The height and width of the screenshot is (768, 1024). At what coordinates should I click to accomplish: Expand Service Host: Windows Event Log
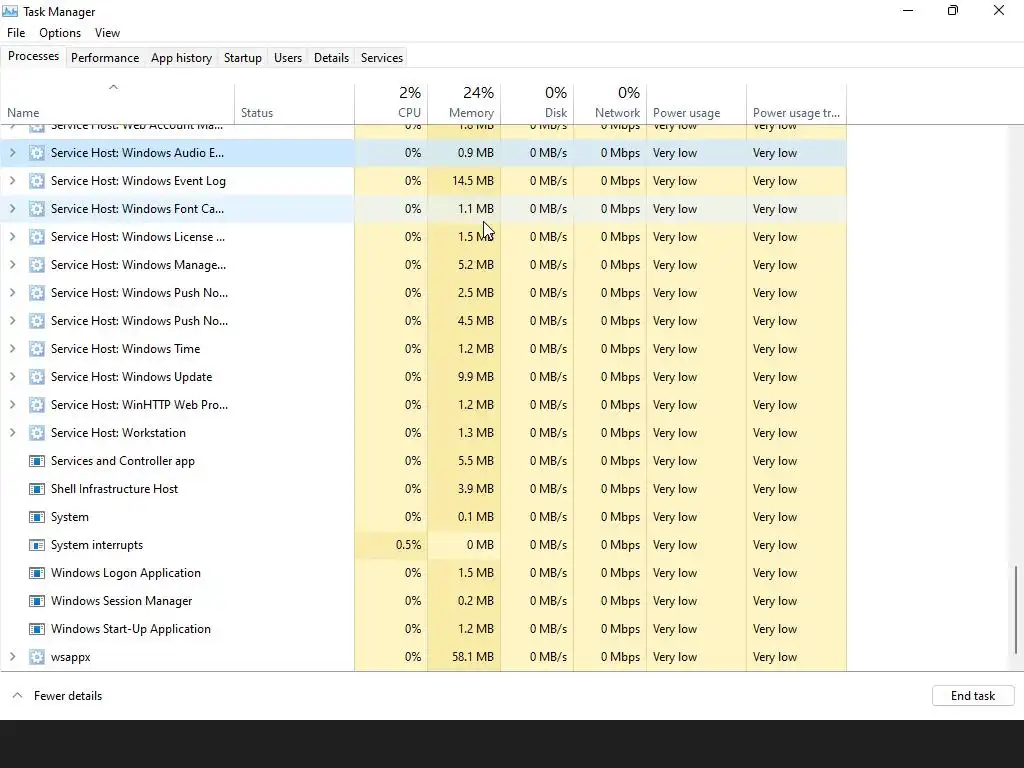(12, 181)
